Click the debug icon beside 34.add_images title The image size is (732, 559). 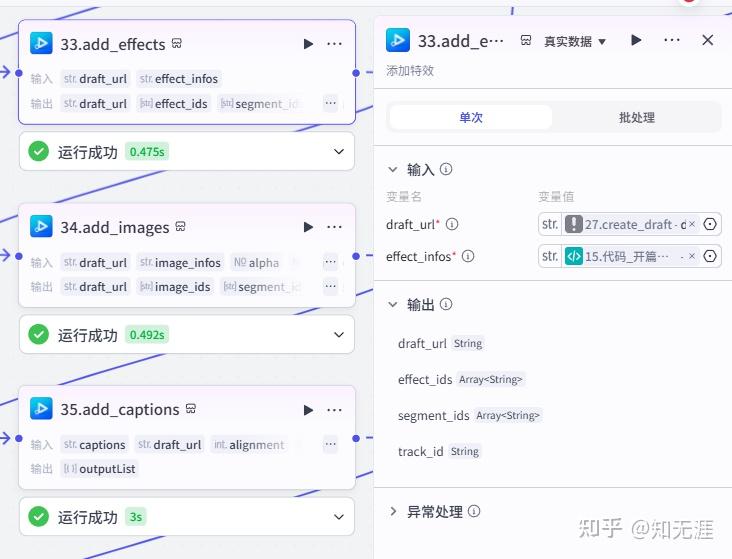pyautogui.click(x=180, y=226)
